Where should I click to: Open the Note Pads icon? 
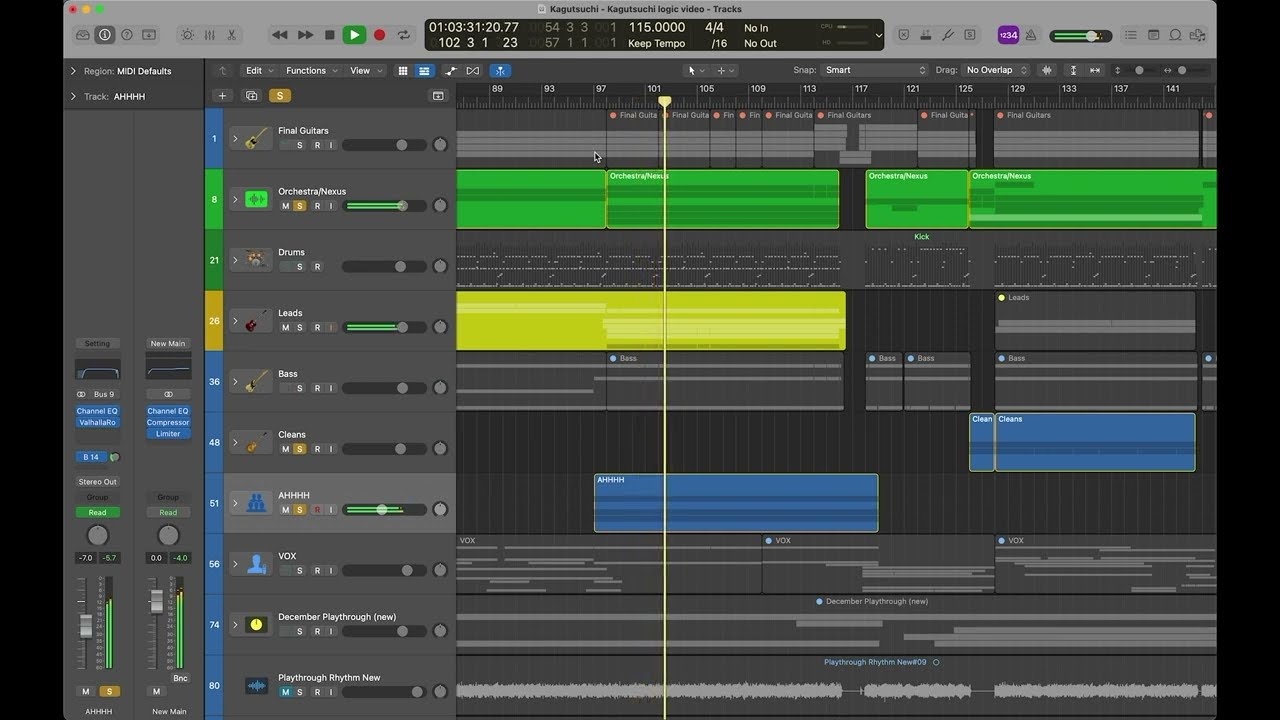tap(1153, 35)
